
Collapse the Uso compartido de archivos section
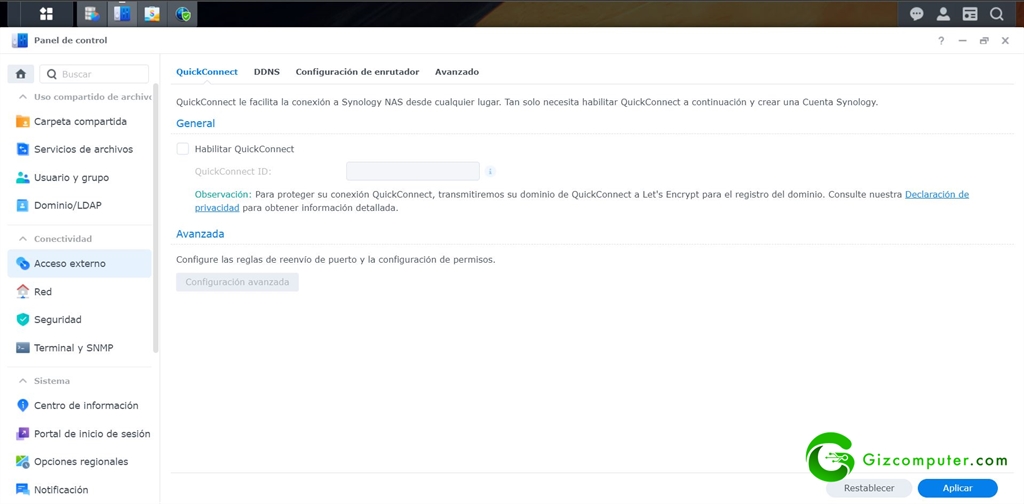tap(23, 97)
